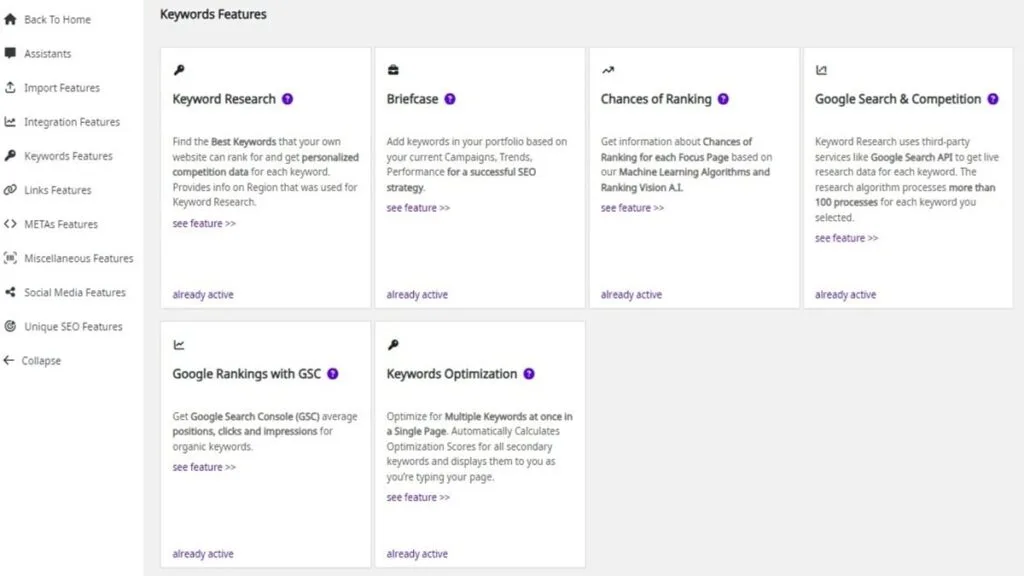Click the left arrow icon beside Collapse
Viewport: 1024px width, 576px height.
tap(8, 360)
